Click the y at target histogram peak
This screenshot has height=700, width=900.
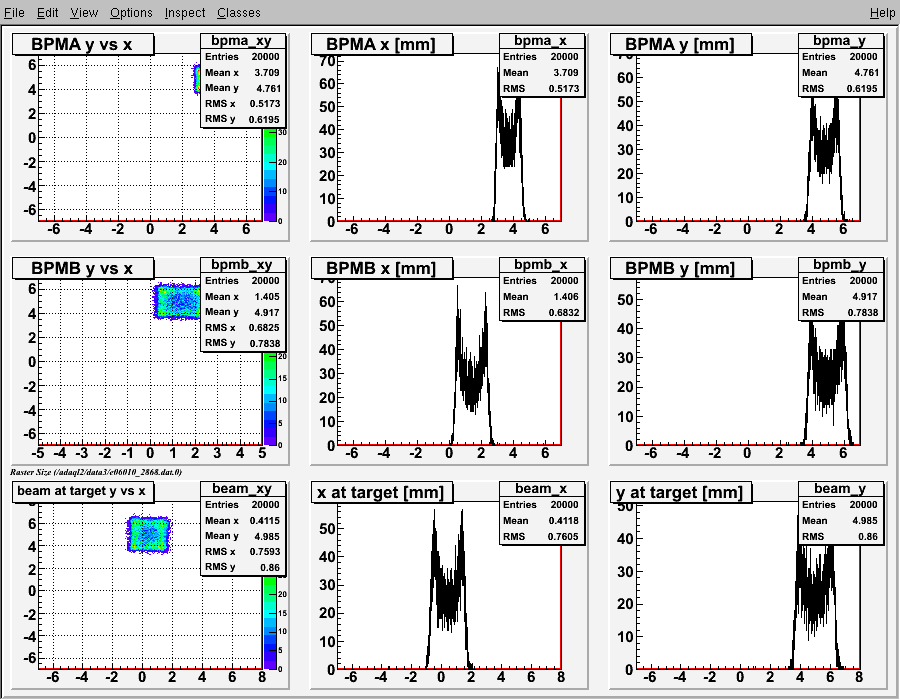coord(816,591)
